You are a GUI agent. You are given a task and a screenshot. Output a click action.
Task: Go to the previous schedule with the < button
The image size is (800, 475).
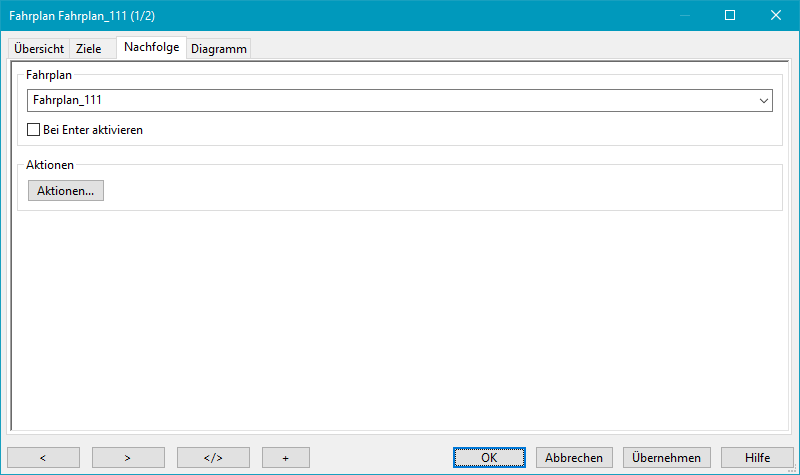(43, 457)
